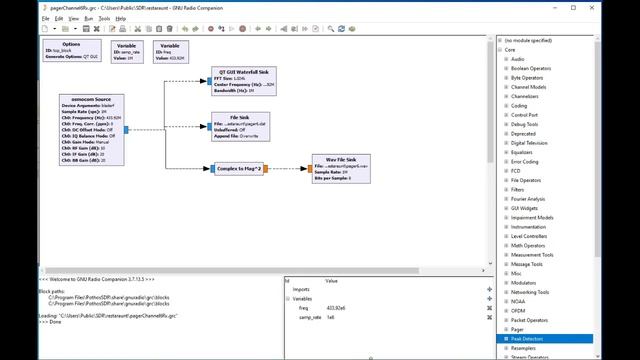Select the File Sink block
640x360 pixels.
240,127
